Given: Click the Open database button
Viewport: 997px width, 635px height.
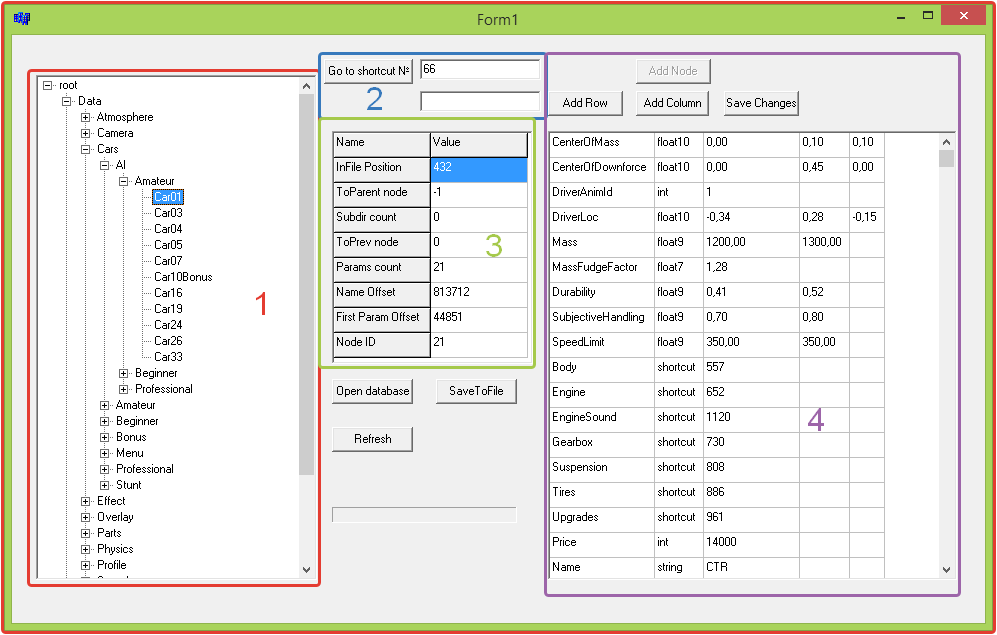Looking at the screenshot, I should coord(373,391).
